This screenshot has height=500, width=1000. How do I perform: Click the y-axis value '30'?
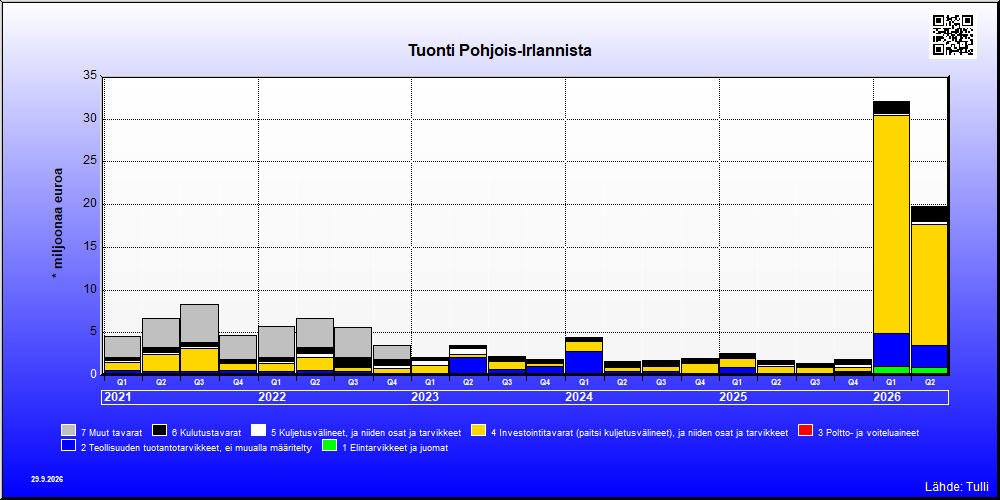tap(90, 119)
